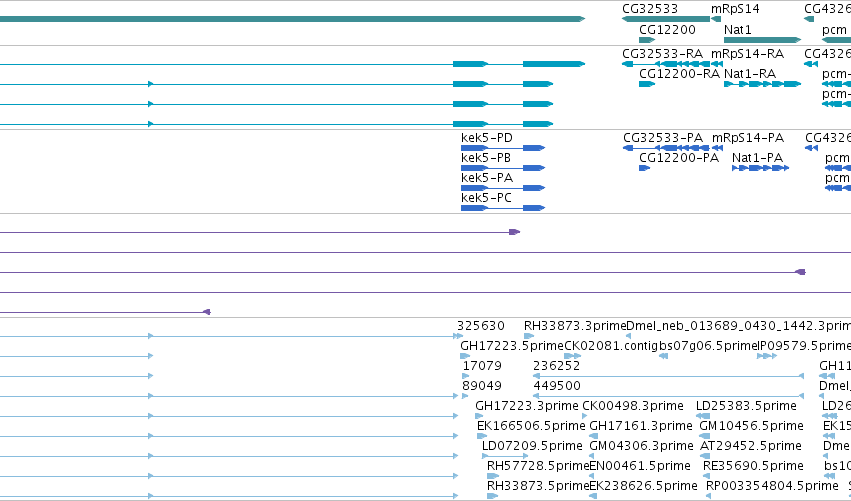Open the GH17223.5prime EST label

(x=512, y=346)
